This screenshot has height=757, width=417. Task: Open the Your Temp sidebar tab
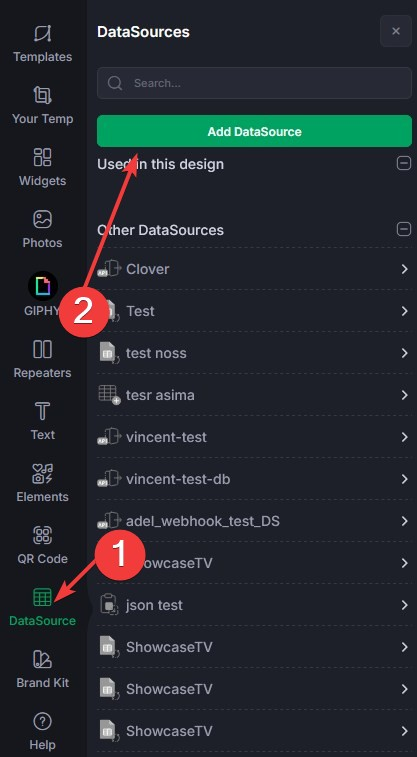pos(42,105)
